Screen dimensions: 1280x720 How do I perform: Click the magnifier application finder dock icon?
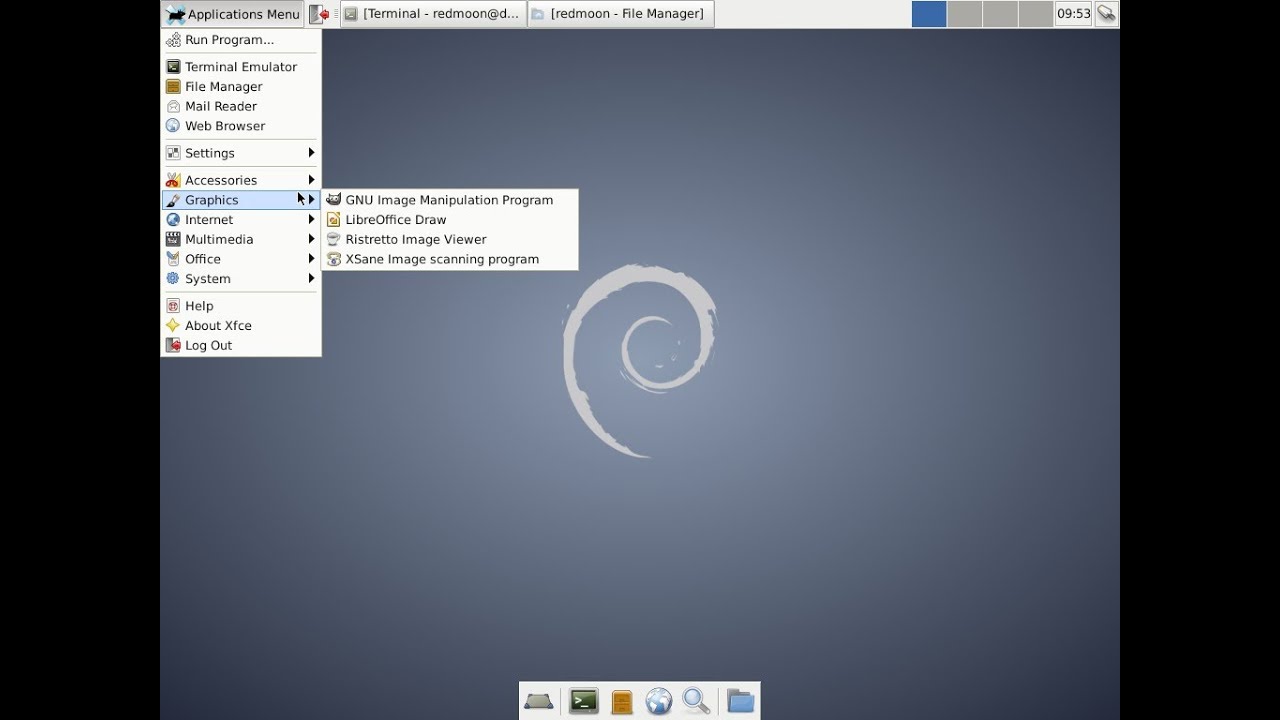[x=696, y=701]
